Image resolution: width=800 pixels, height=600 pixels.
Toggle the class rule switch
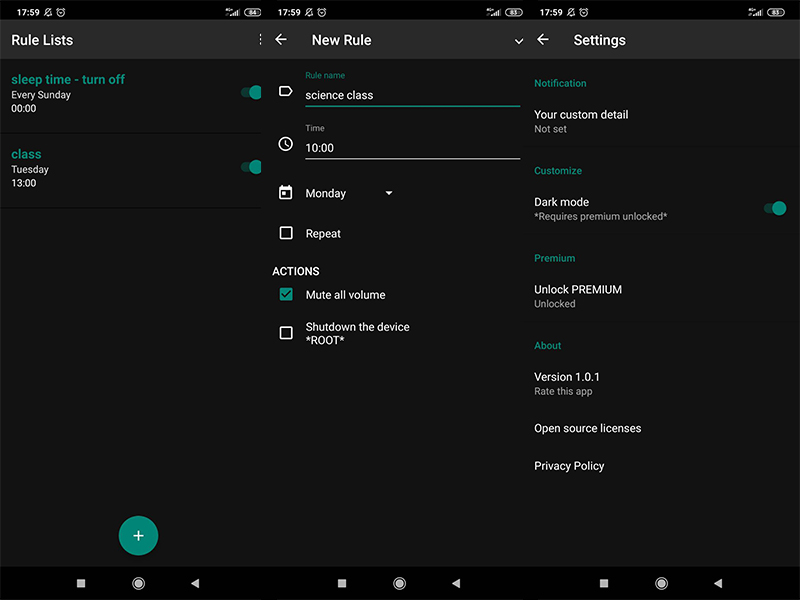click(x=252, y=167)
